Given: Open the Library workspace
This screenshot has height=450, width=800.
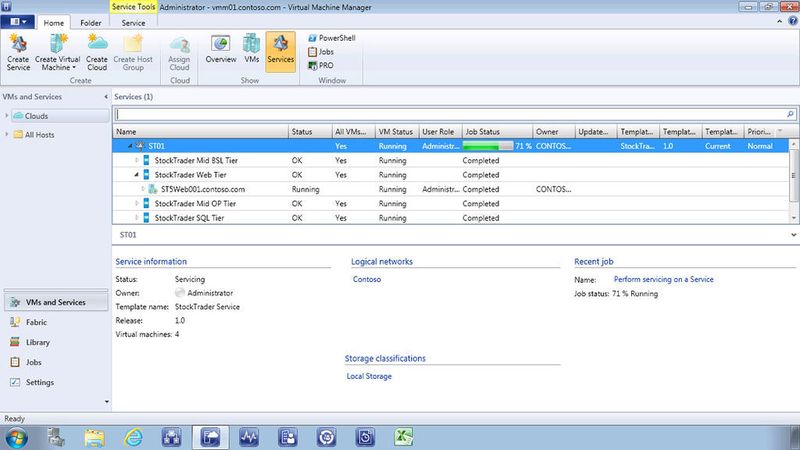Looking at the screenshot, I should [56, 342].
